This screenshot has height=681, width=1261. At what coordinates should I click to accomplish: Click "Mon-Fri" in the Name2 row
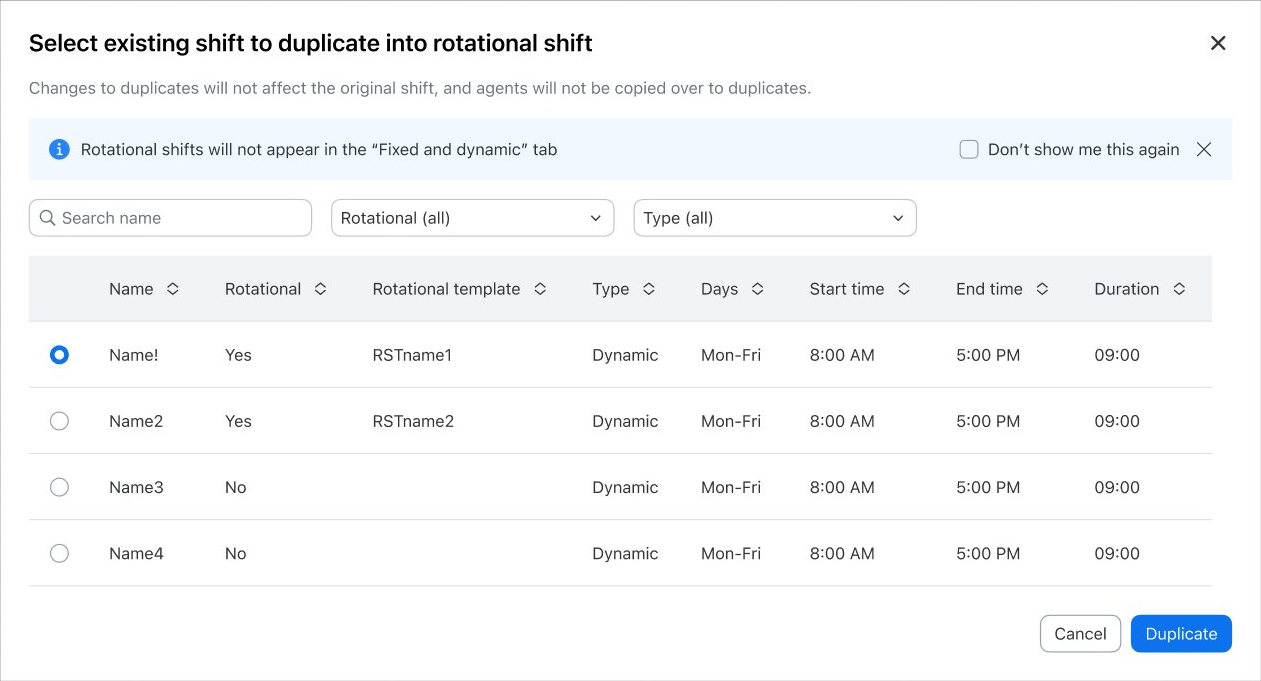731,421
